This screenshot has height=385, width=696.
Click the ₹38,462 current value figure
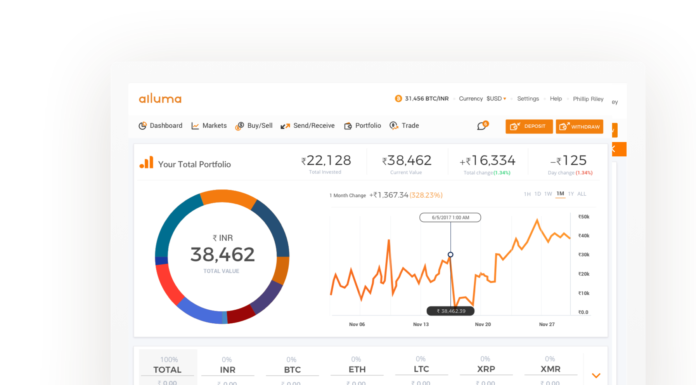pos(407,160)
